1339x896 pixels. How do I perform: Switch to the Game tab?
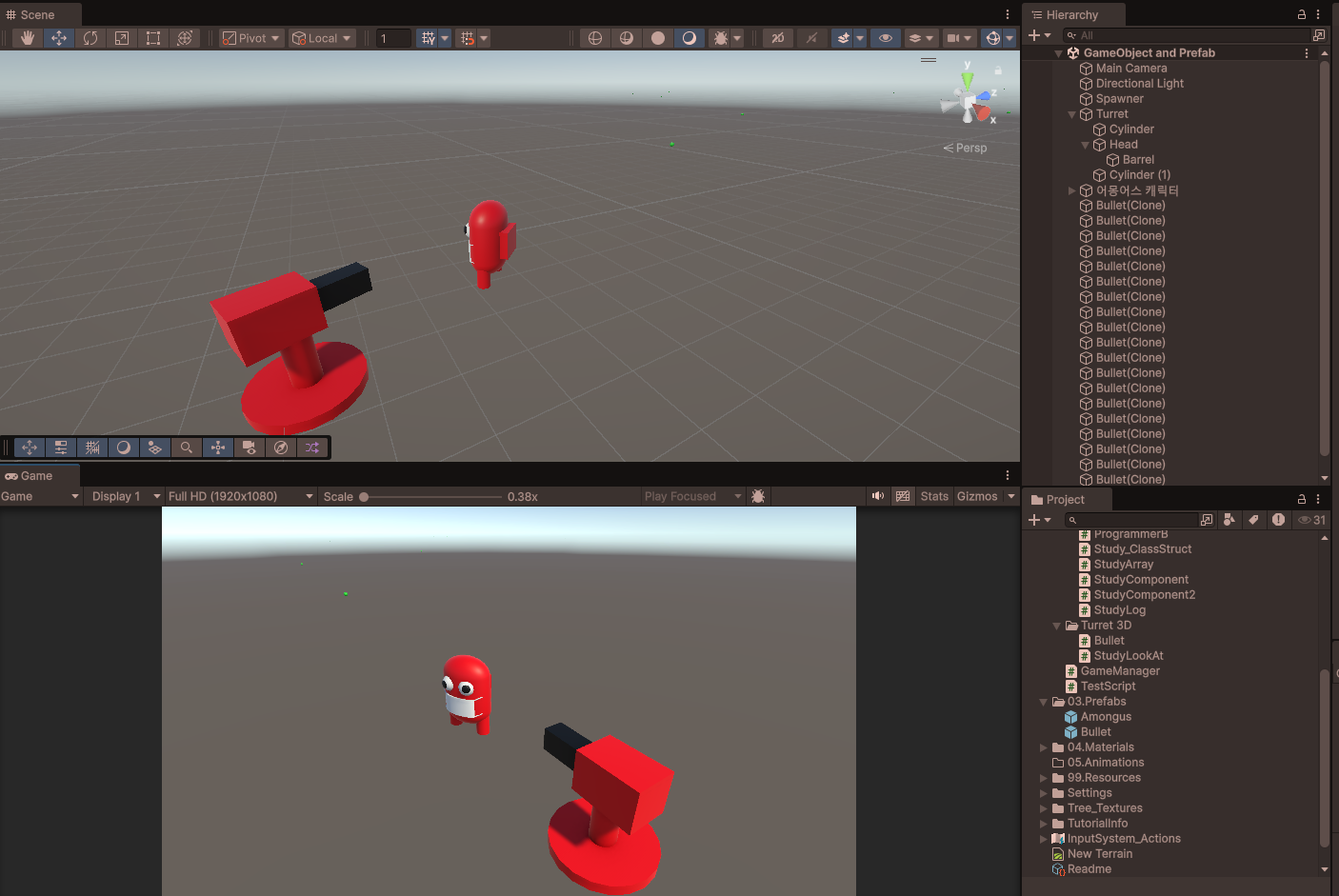coord(40,475)
